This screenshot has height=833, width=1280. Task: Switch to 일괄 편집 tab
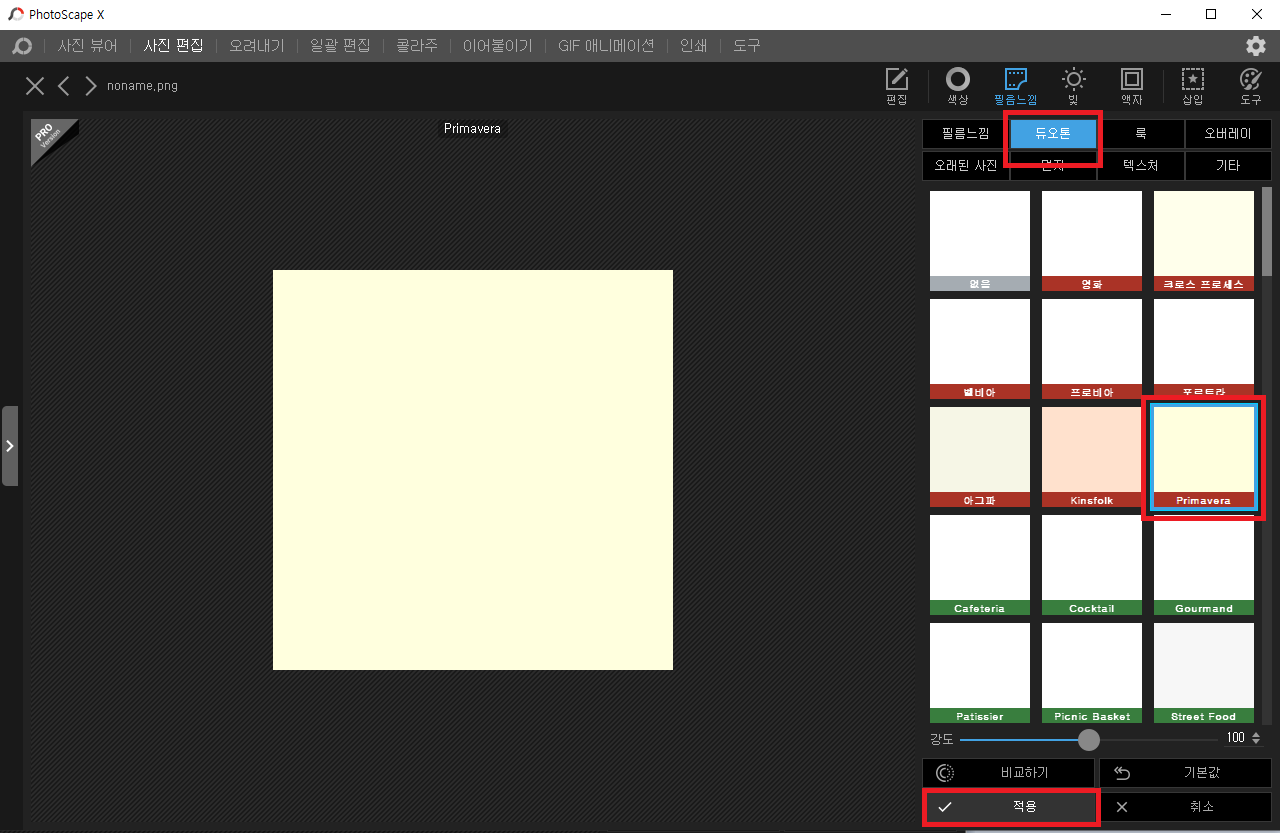coord(340,46)
